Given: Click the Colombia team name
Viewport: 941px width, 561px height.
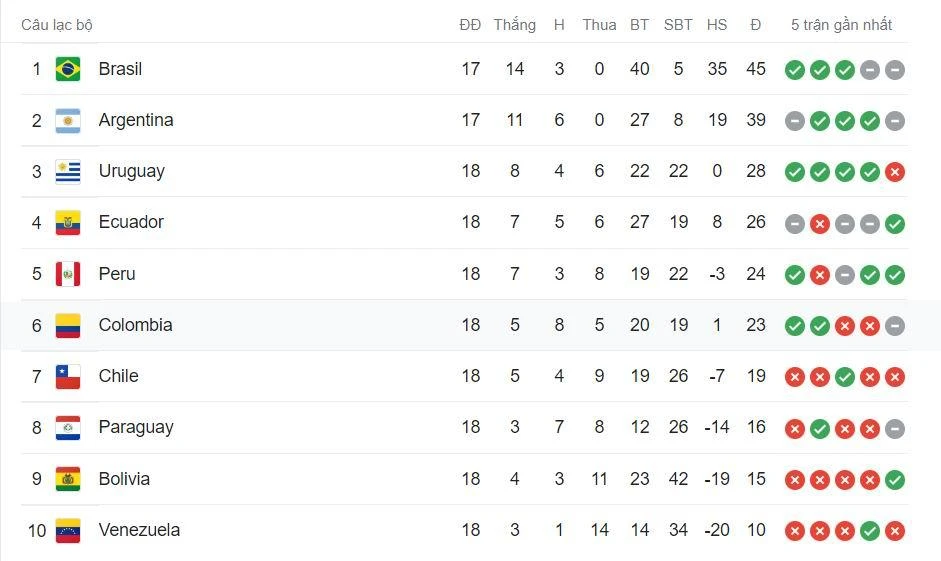Looking at the screenshot, I should pyautogui.click(x=135, y=325).
